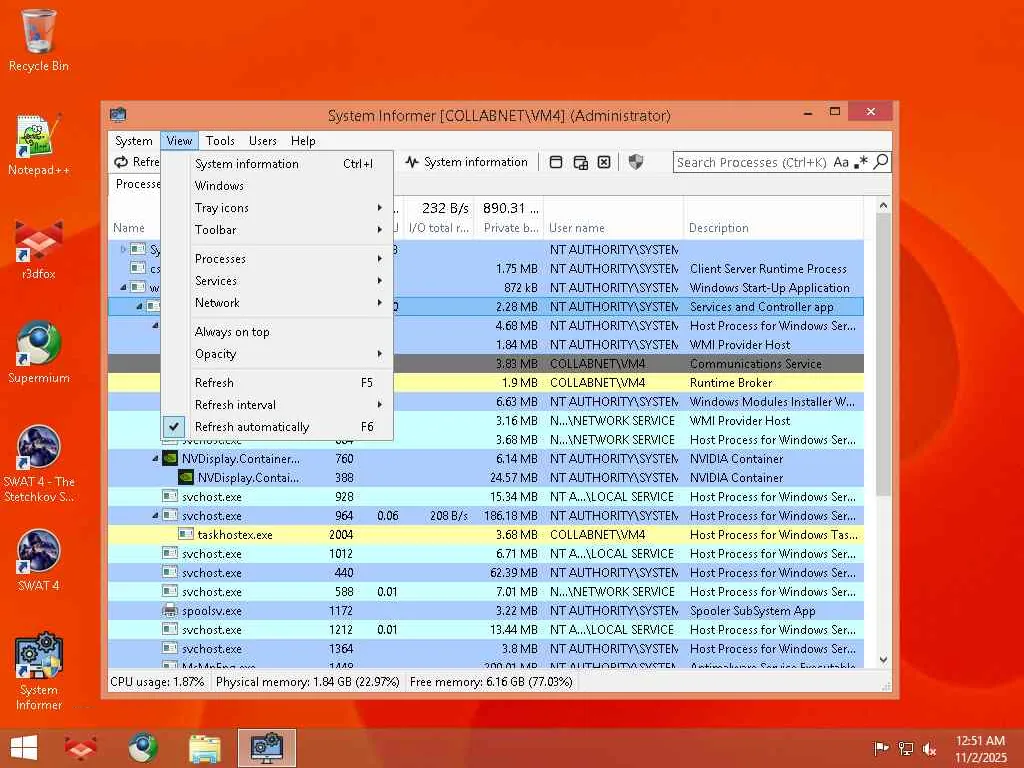The image size is (1024, 768).
Task: Open File Explorer from the taskbar
Action: (x=204, y=748)
